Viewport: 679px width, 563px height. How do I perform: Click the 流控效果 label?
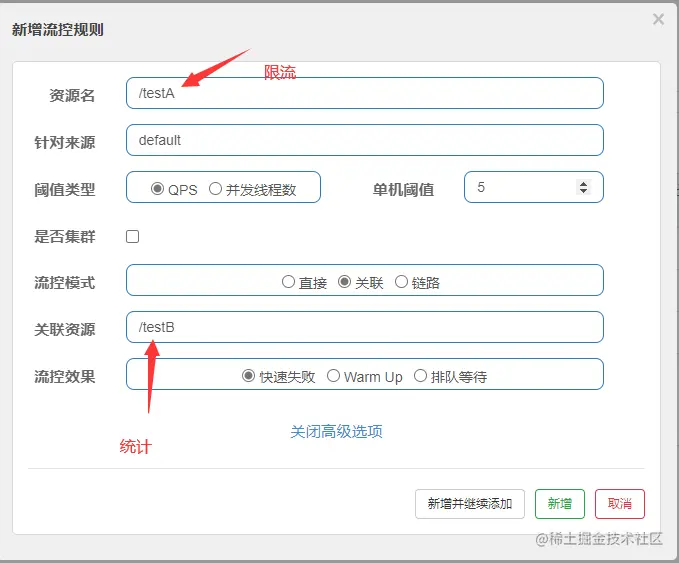[65, 376]
